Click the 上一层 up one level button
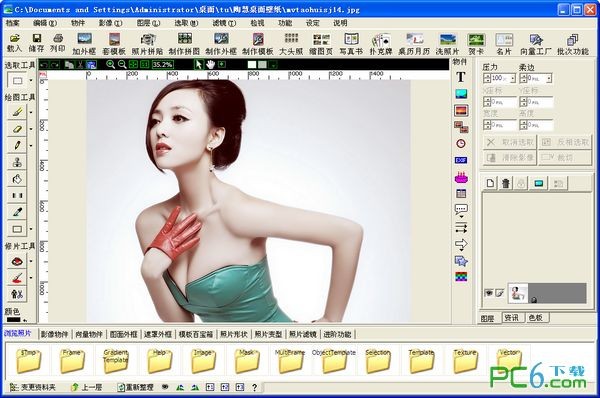 coord(87,387)
